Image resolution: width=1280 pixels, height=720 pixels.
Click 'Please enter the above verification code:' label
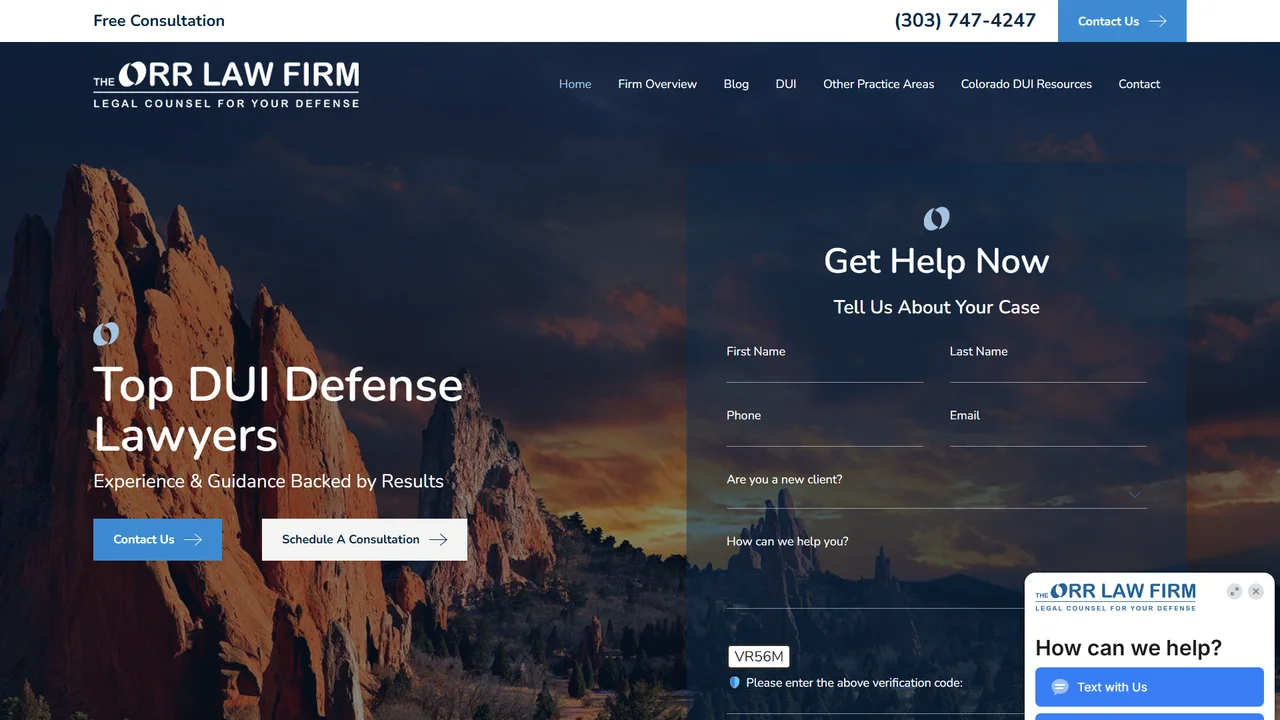(854, 683)
